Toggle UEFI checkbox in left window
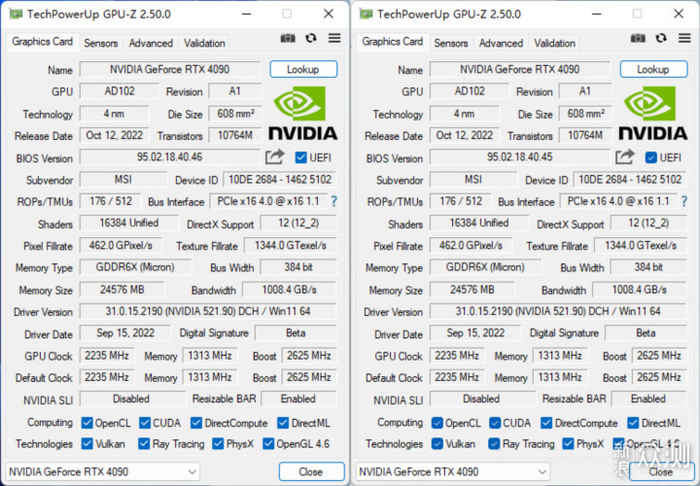This screenshot has width=700, height=486. click(301, 158)
